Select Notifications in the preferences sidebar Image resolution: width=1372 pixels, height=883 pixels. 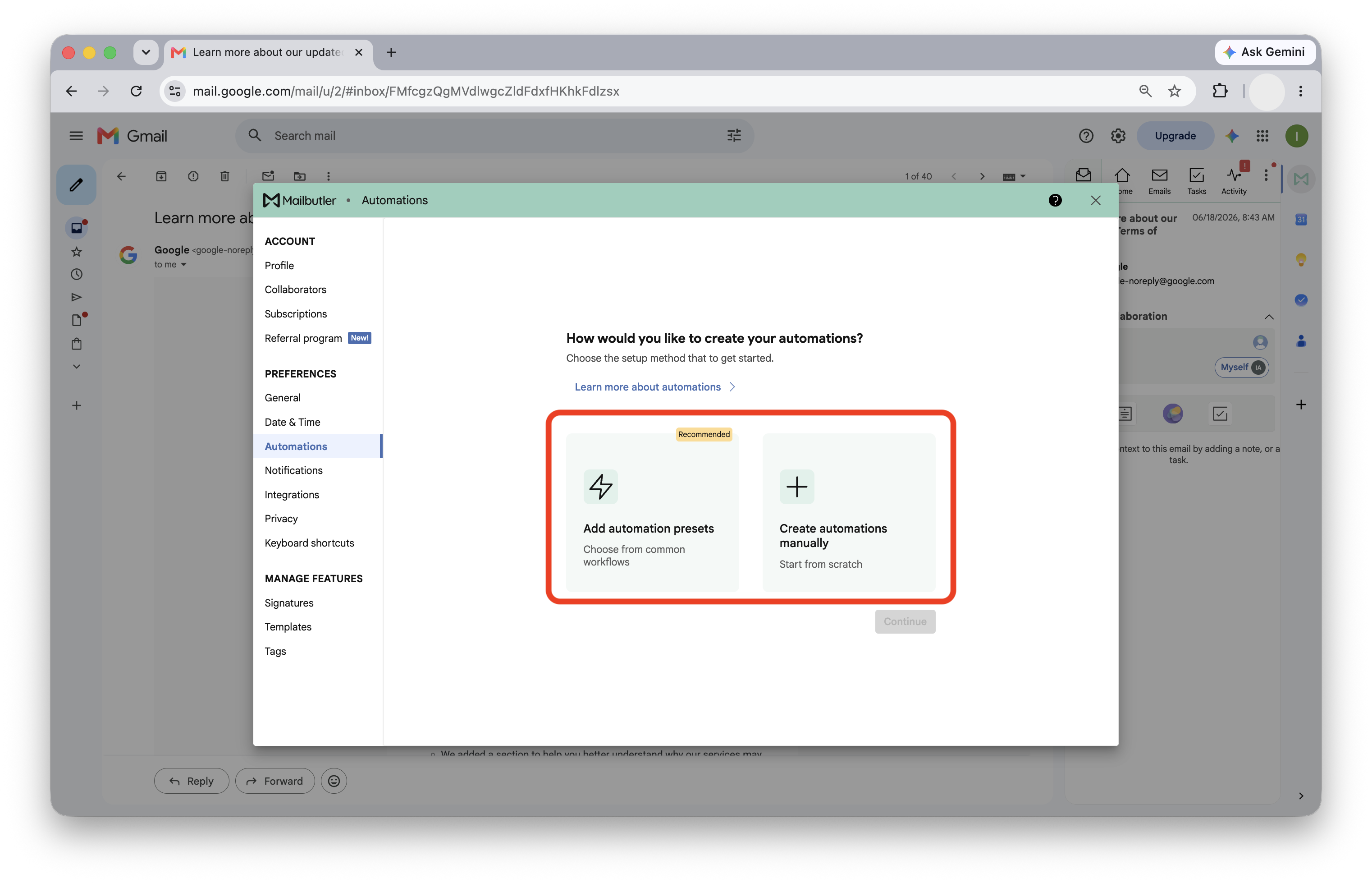click(293, 470)
